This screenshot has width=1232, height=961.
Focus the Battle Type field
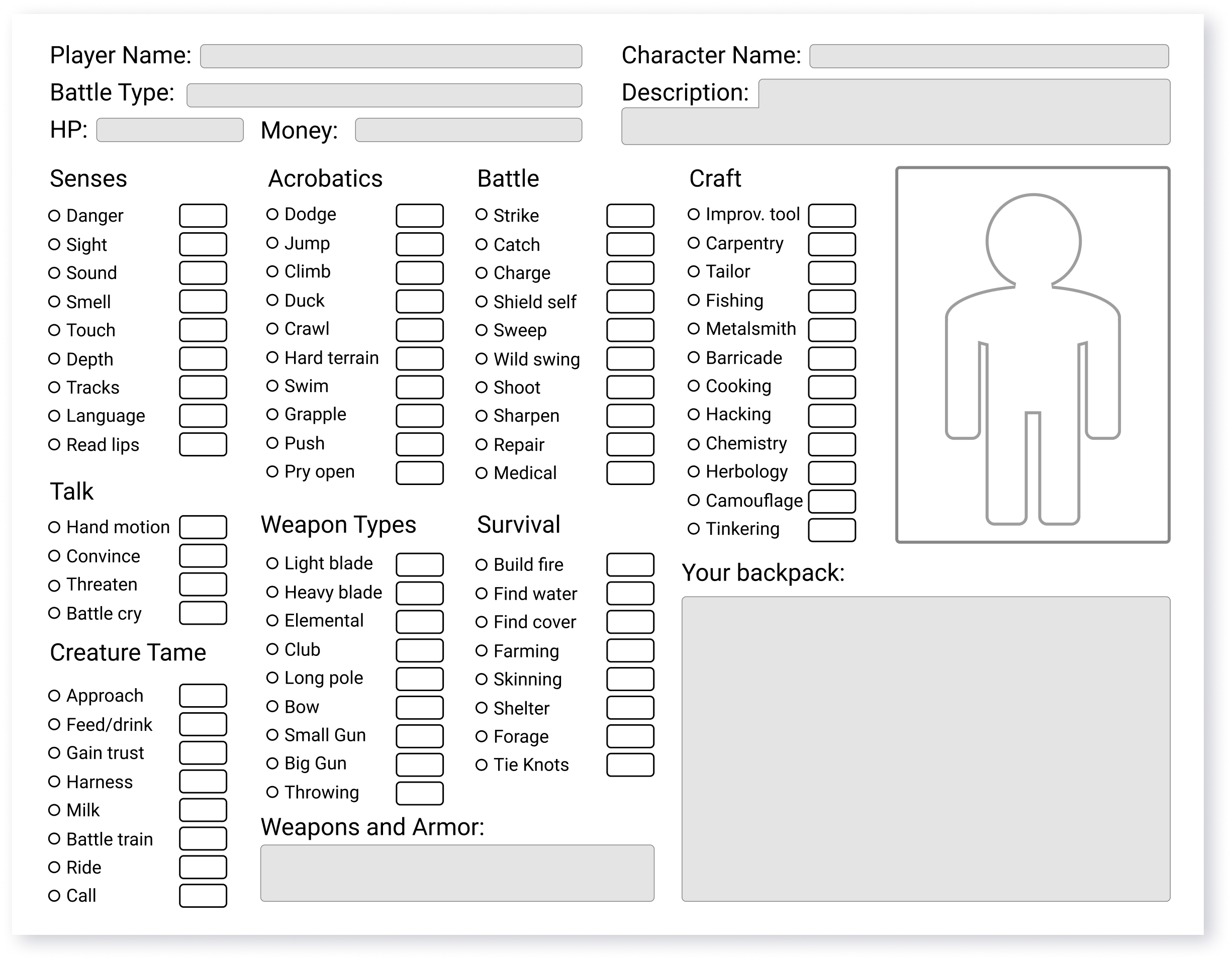(384, 95)
